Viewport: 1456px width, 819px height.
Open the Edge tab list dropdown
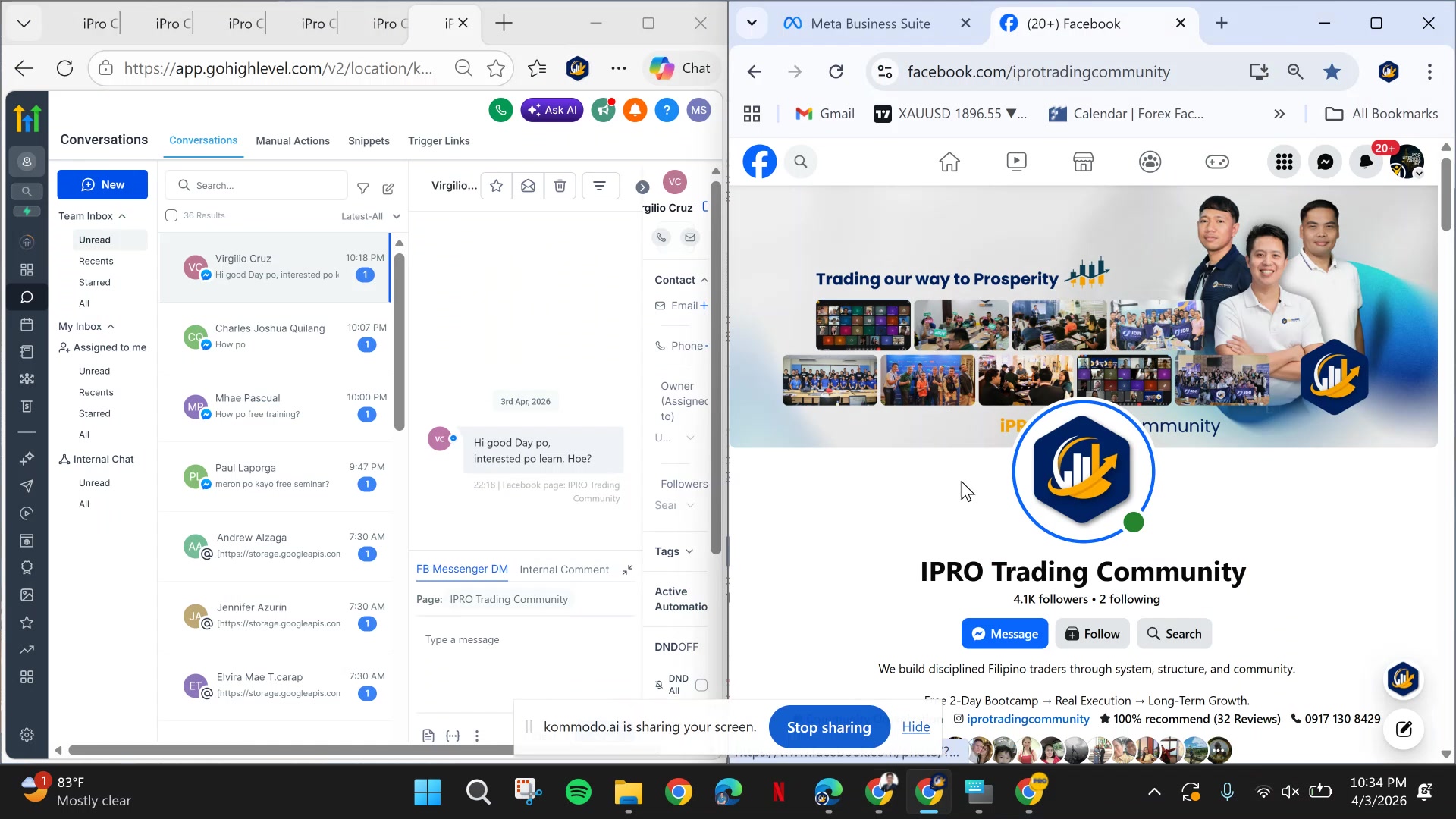point(24,24)
